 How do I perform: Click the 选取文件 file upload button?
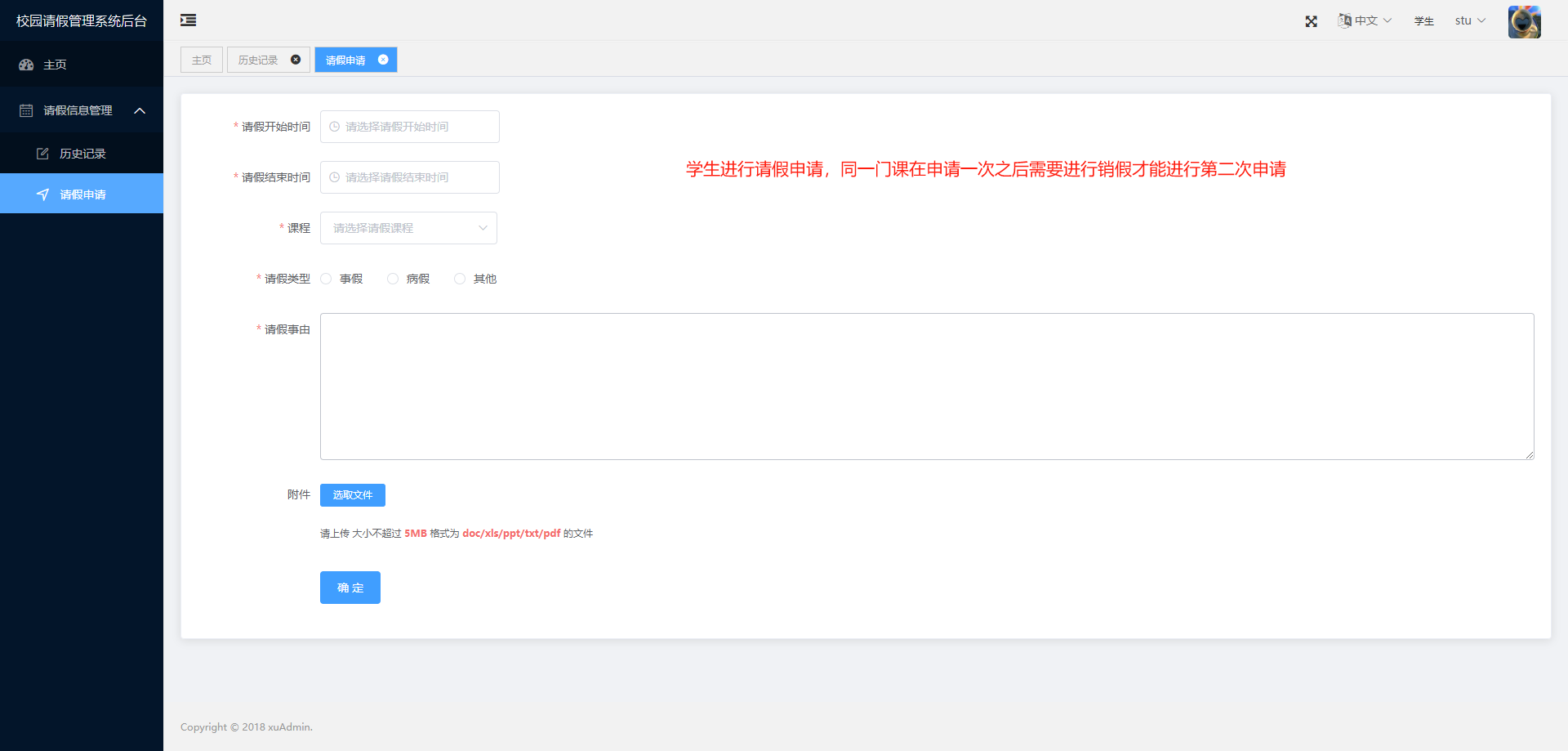coord(352,494)
